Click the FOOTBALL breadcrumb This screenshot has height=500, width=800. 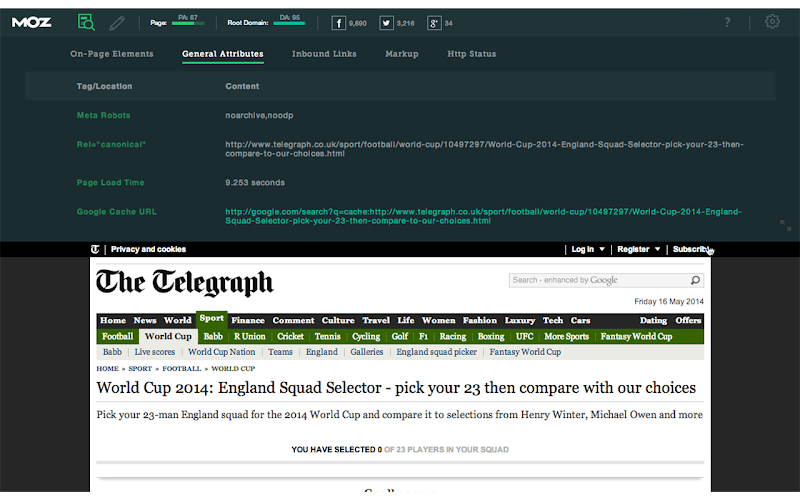181,368
